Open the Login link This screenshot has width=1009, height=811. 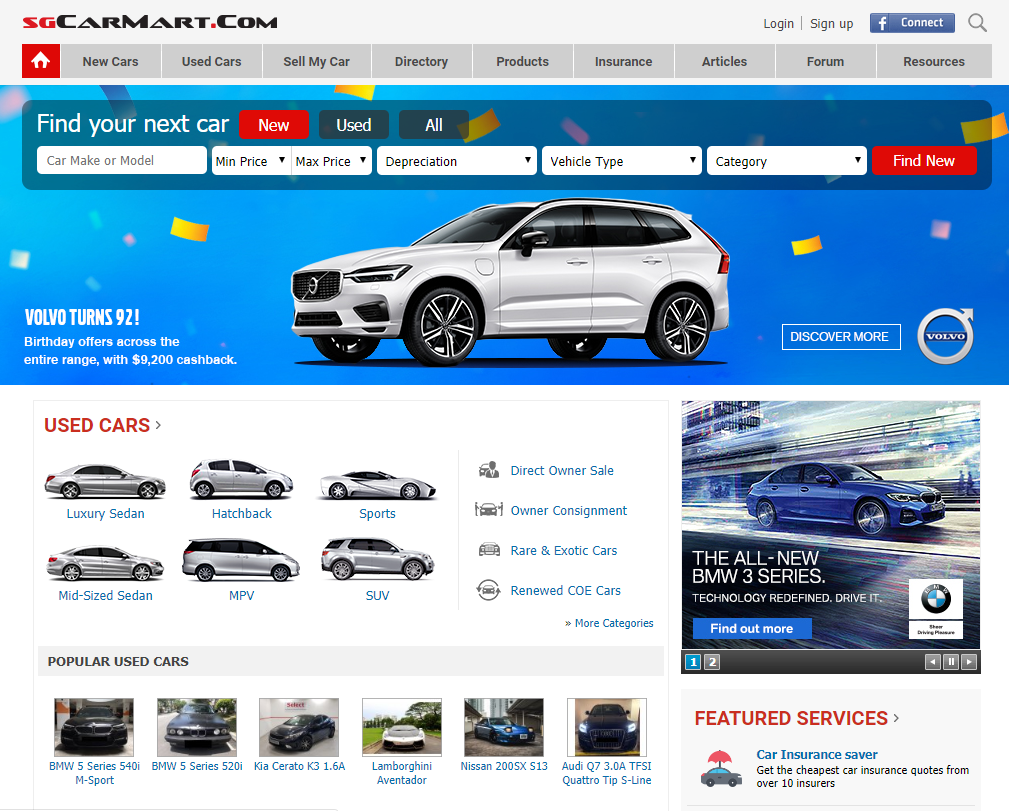click(779, 24)
